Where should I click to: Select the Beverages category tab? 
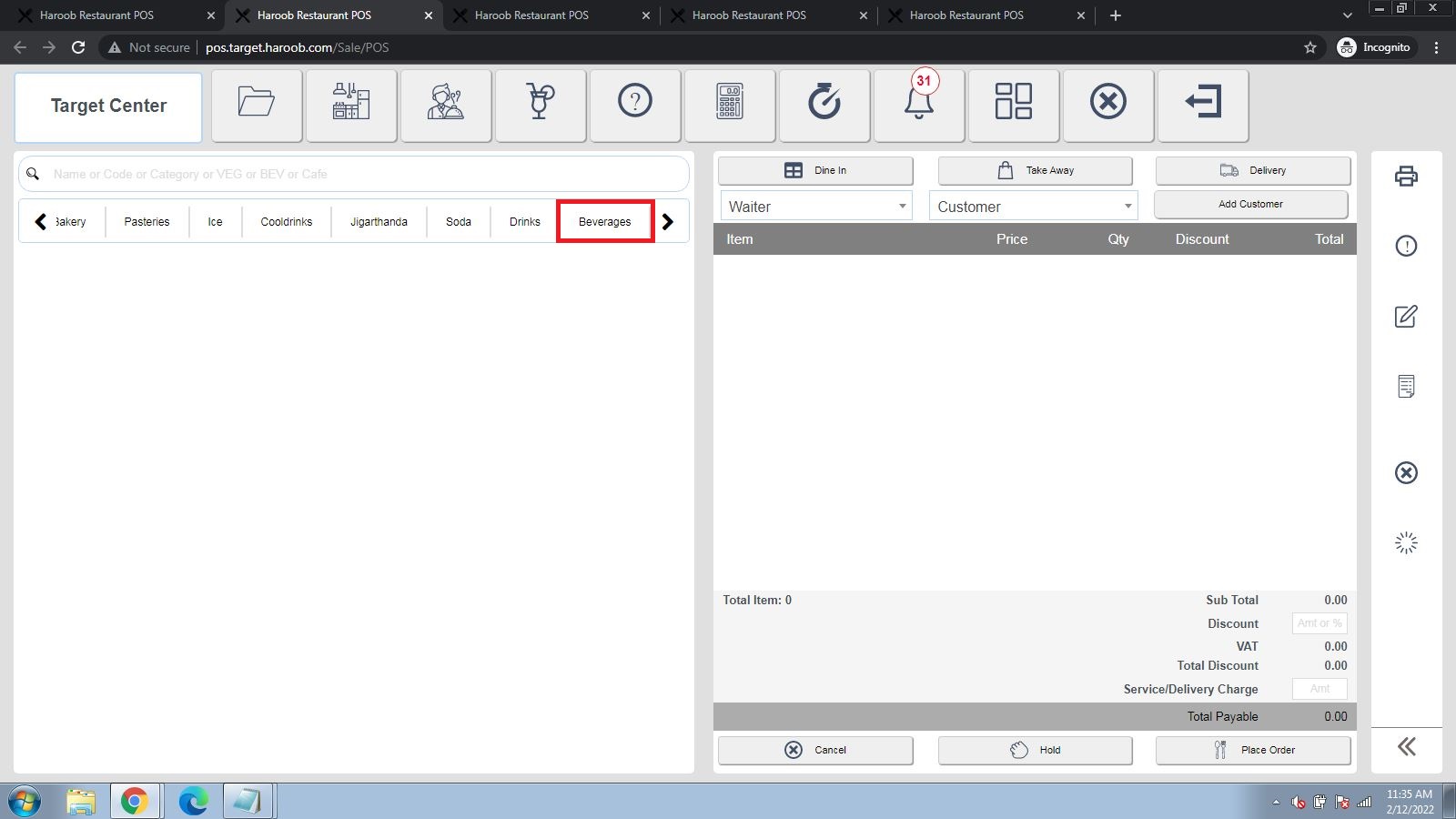[605, 221]
